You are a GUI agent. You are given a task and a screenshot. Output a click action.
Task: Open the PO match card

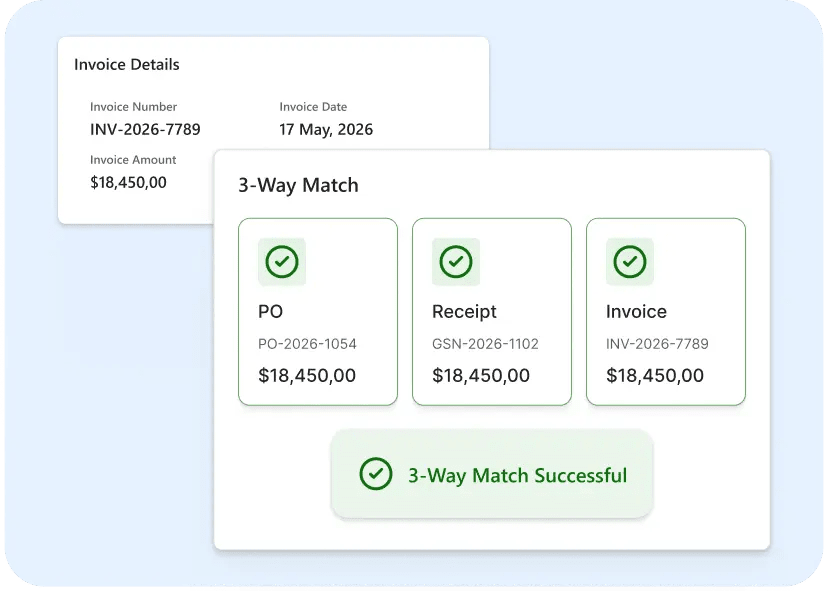click(318, 312)
